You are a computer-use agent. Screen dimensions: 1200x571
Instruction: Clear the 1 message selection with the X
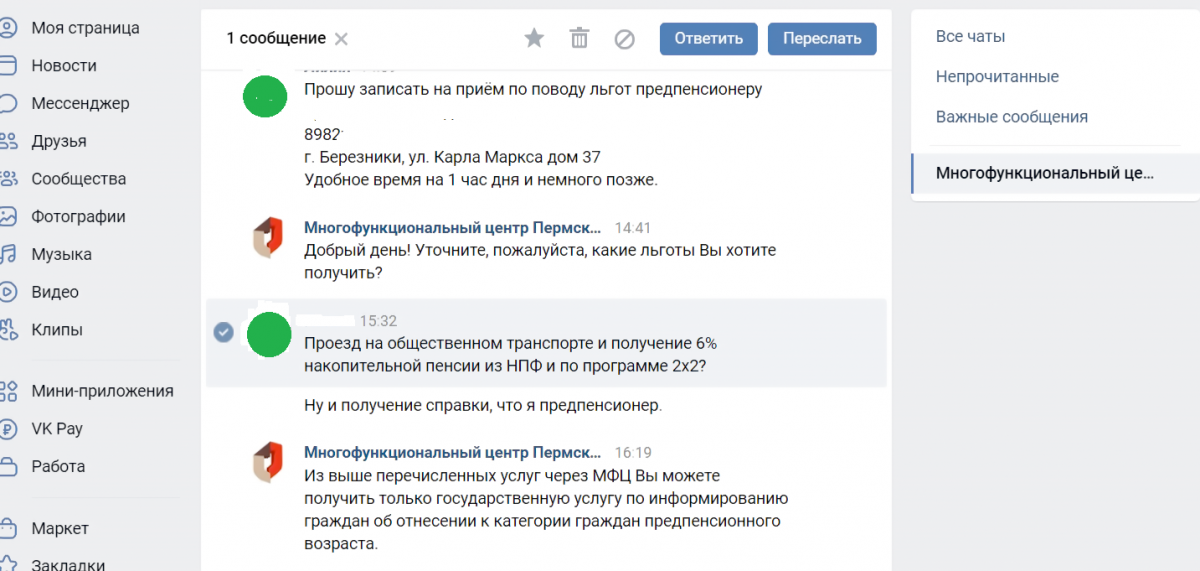click(341, 39)
